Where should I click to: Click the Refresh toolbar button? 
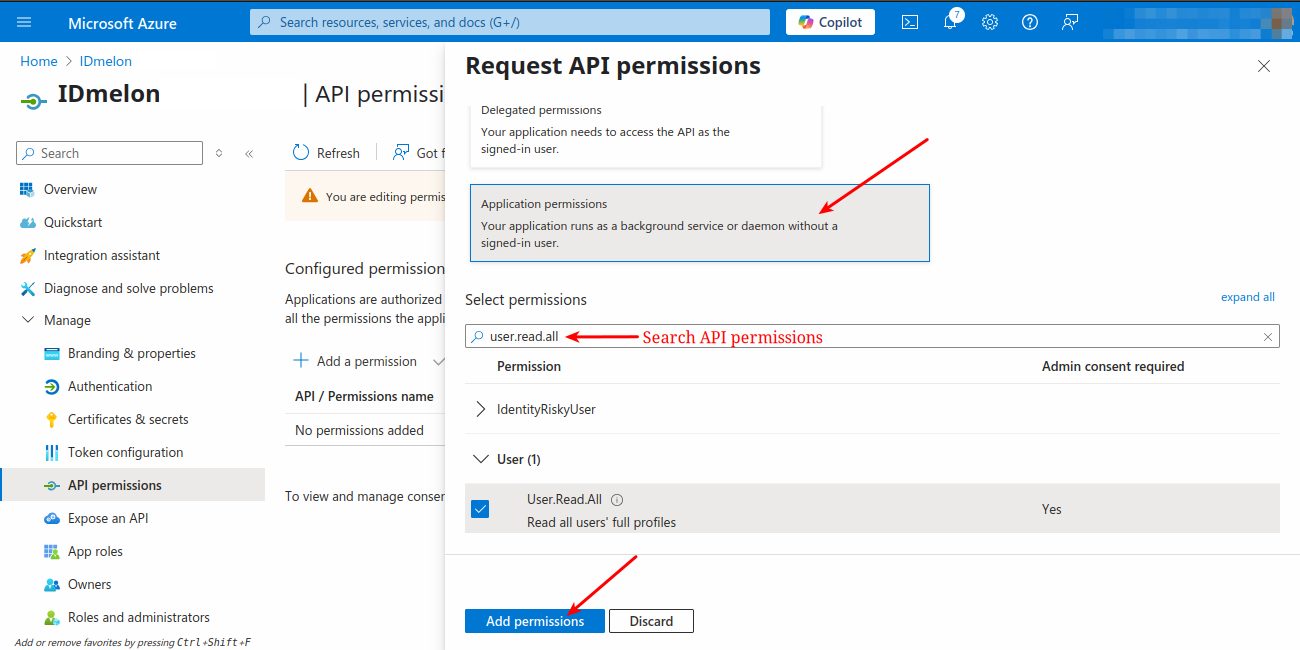point(326,153)
